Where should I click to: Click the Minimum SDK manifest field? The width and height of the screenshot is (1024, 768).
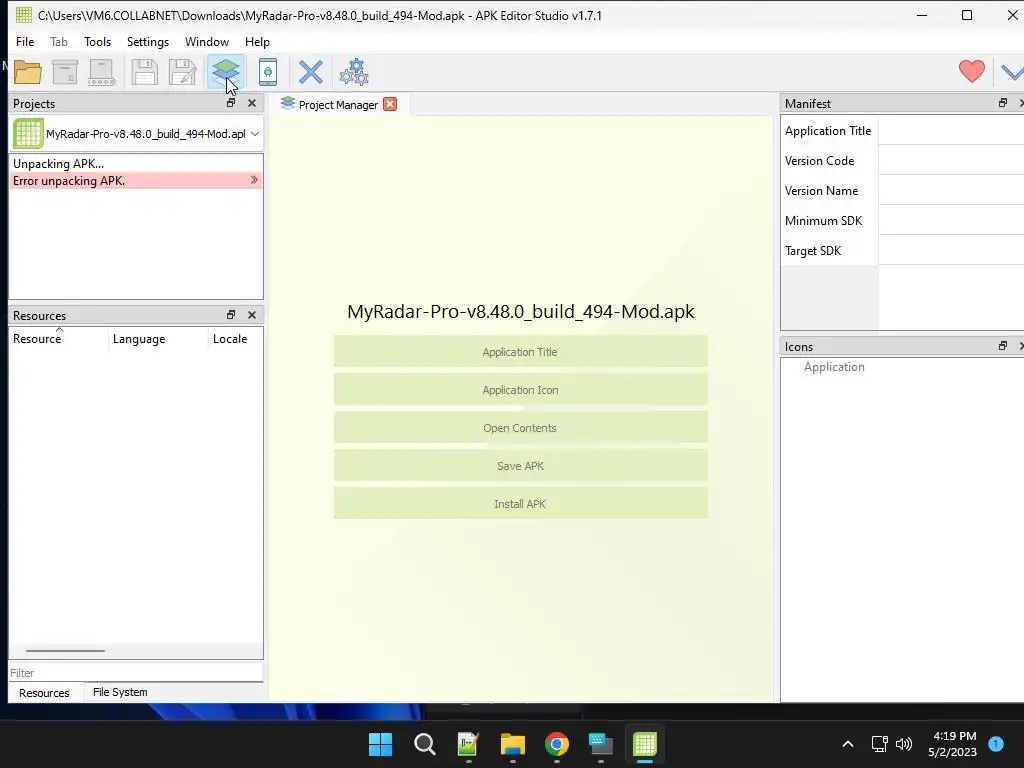952,221
